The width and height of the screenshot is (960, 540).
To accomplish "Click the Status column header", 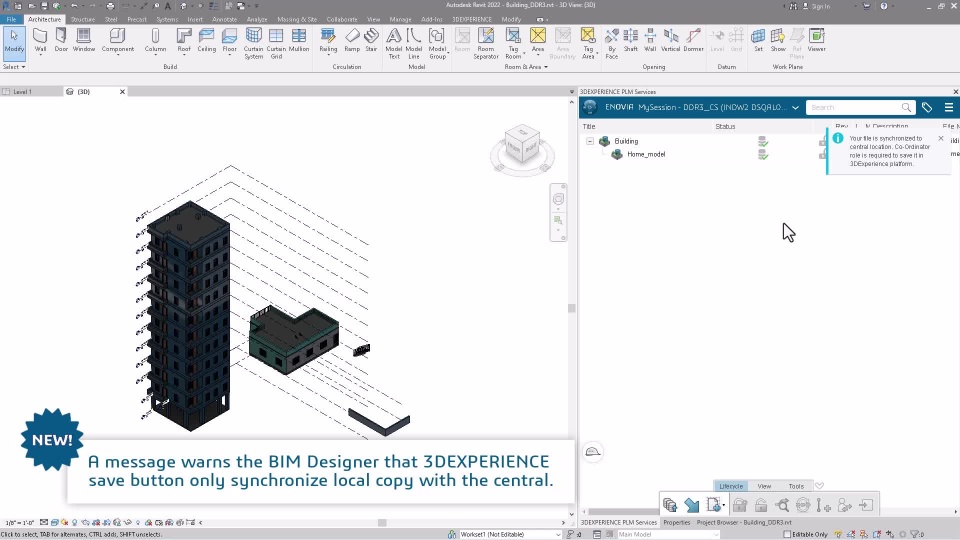I will pyautogui.click(x=725, y=127).
